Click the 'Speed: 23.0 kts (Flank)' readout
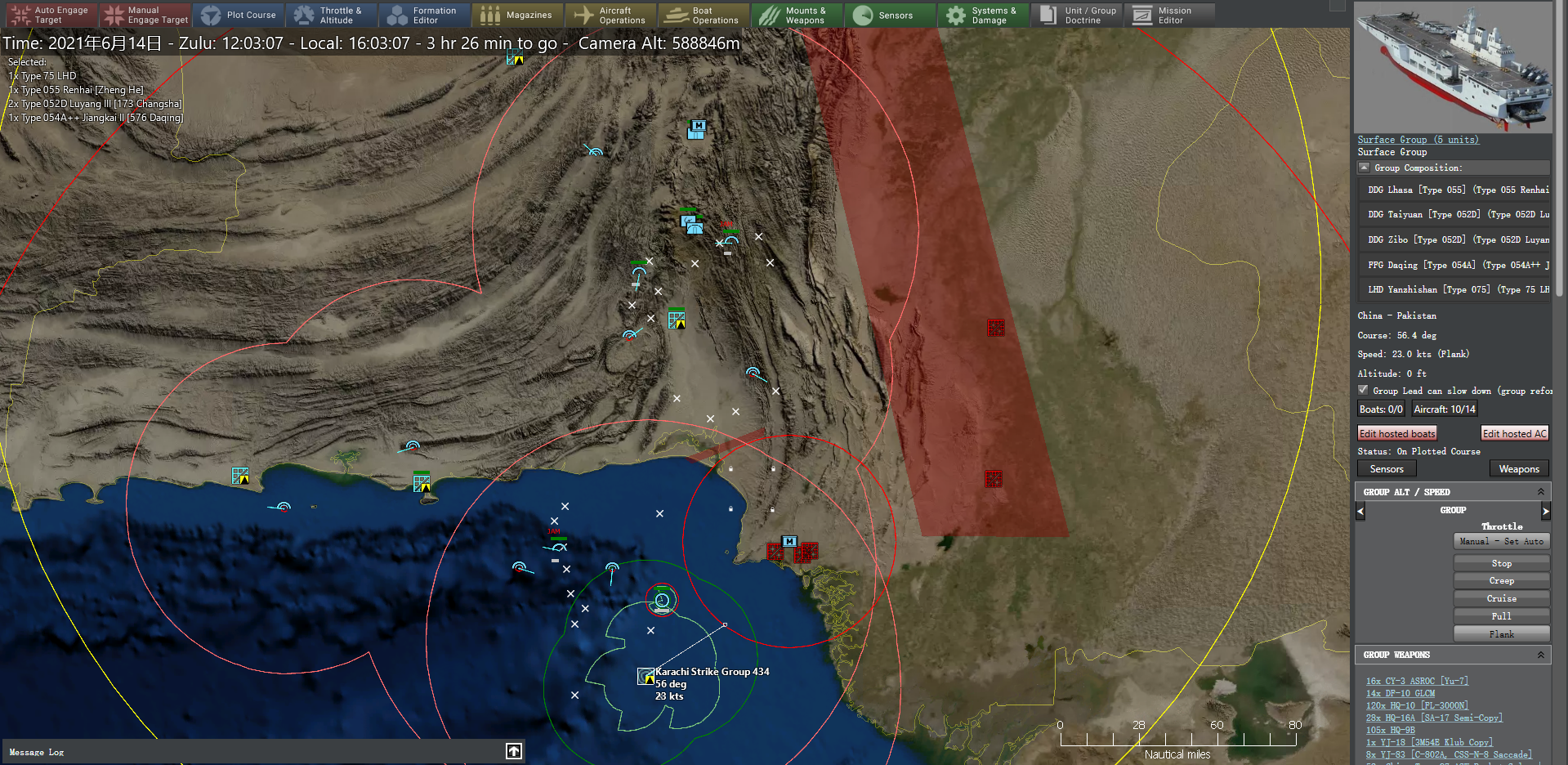The image size is (1568, 765). coord(1414,354)
